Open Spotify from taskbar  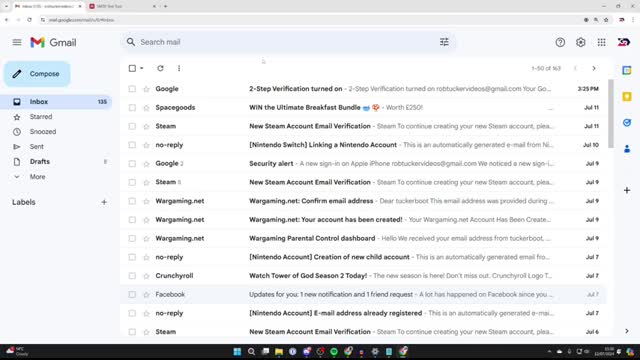pos(334,351)
